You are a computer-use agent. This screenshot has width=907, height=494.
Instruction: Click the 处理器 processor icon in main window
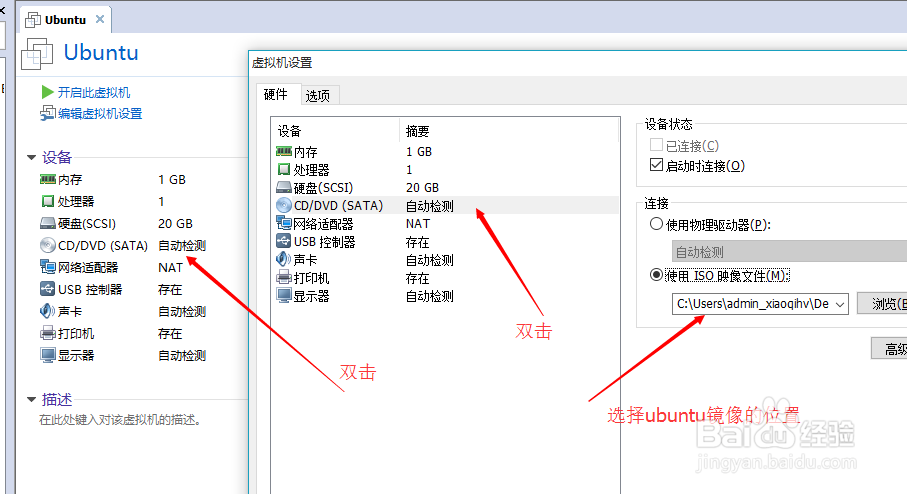coord(47,201)
